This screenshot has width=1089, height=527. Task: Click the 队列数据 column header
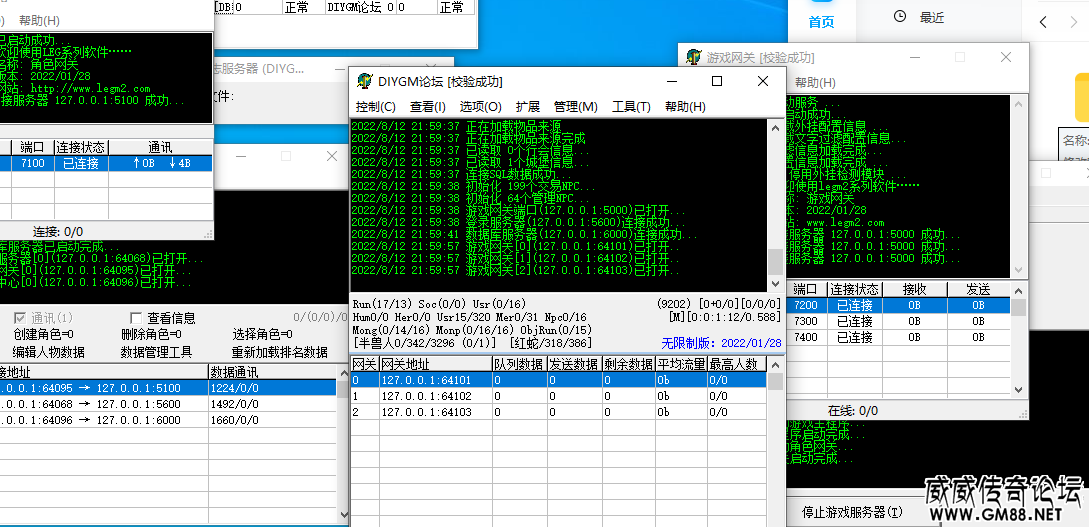[x=519, y=365]
